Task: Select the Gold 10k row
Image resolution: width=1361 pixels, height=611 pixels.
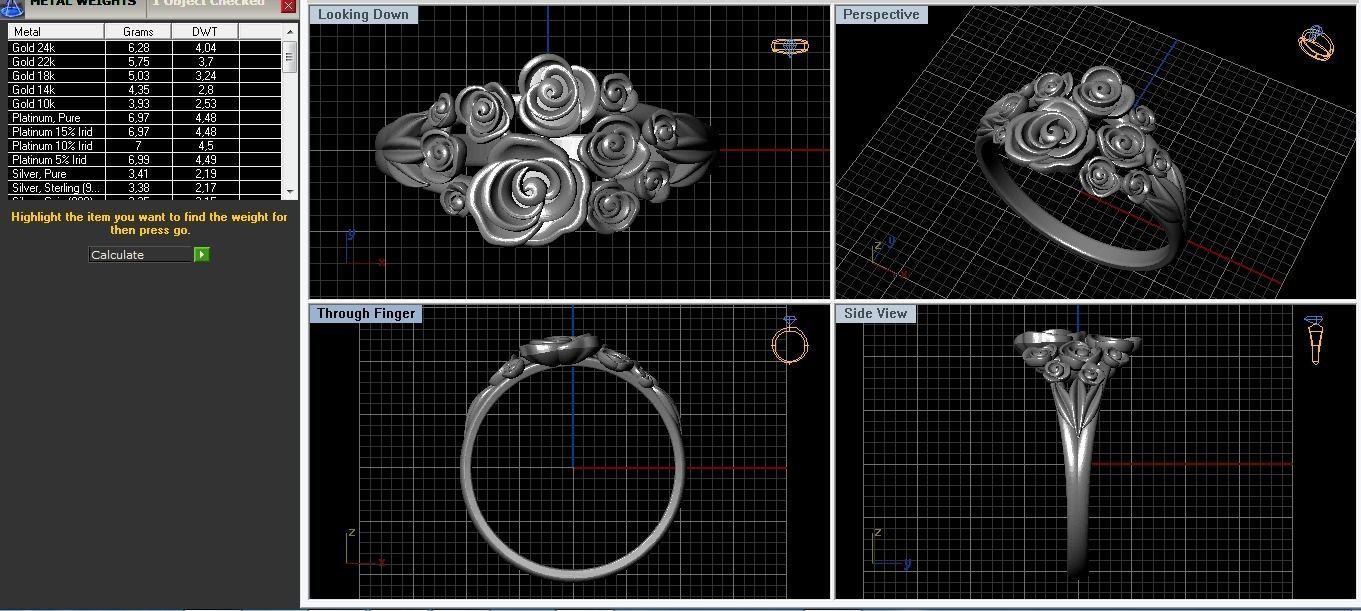Action: (145, 104)
